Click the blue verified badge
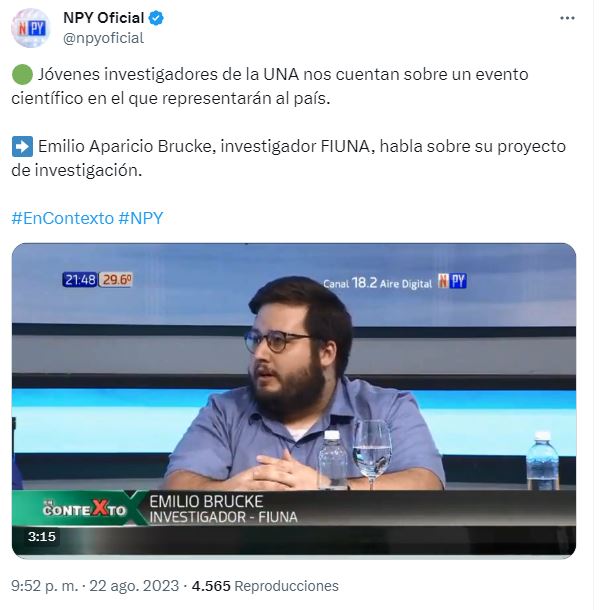The image size is (599, 610). coord(156,18)
